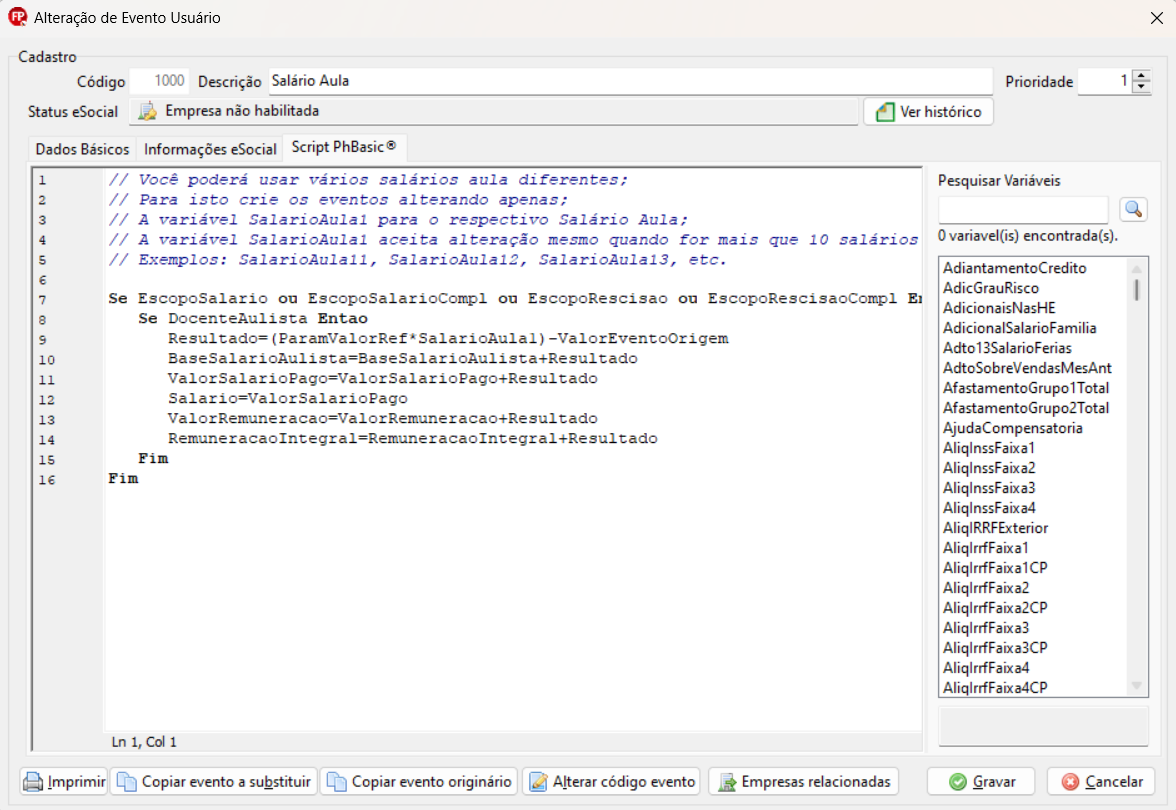The width and height of the screenshot is (1176, 810).
Task: Decrease the Prioridade value with down arrow
Action: coord(1142,87)
